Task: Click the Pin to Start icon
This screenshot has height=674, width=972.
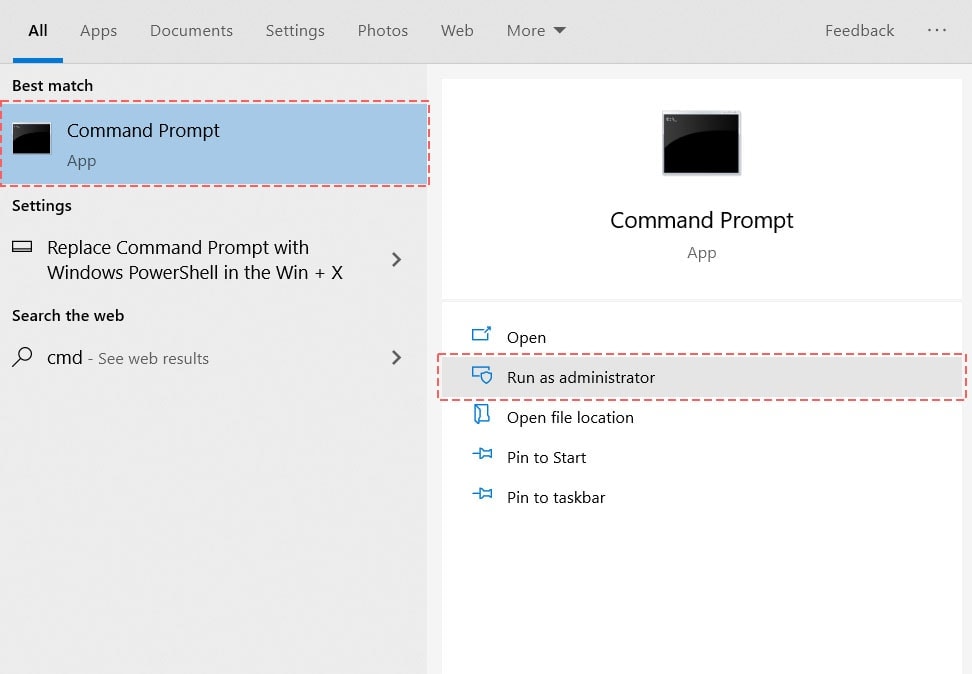Action: (481, 457)
